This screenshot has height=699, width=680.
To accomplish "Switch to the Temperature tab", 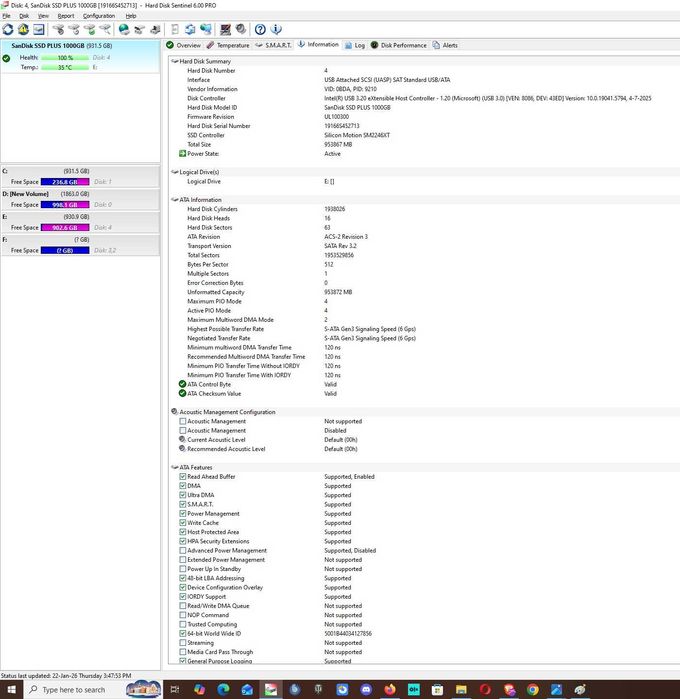I will coord(228,45).
